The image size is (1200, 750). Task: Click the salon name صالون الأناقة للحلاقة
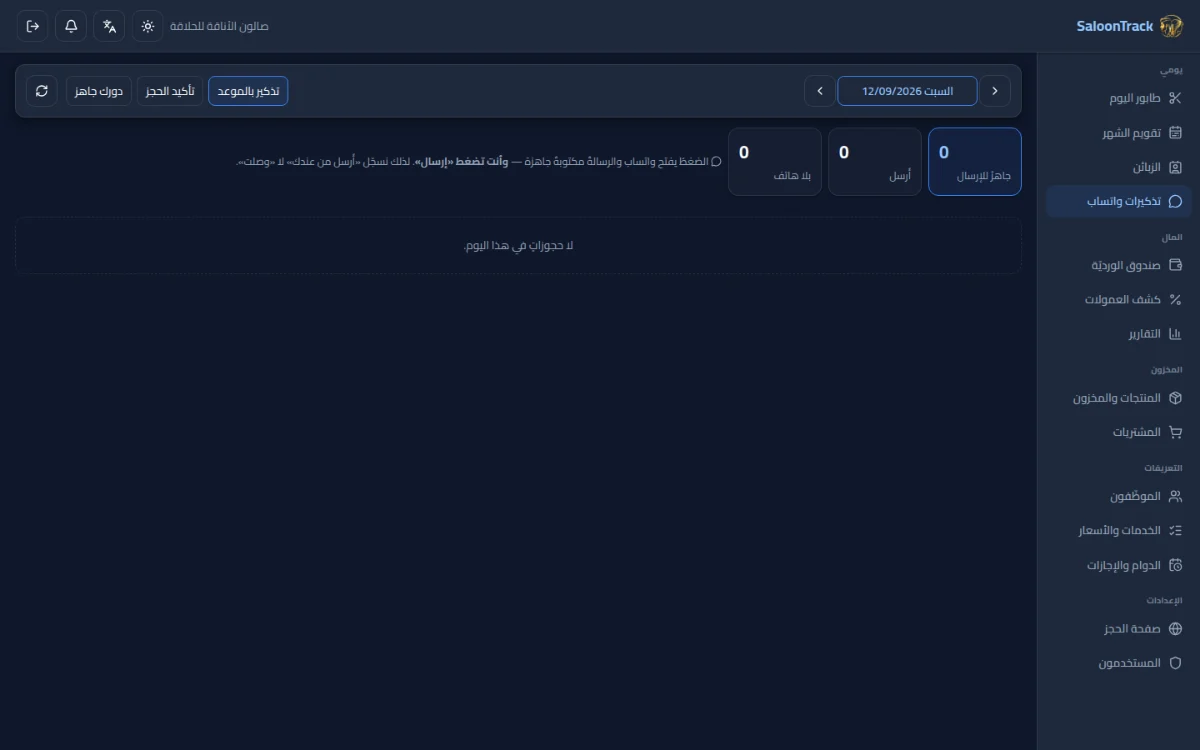(219, 26)
